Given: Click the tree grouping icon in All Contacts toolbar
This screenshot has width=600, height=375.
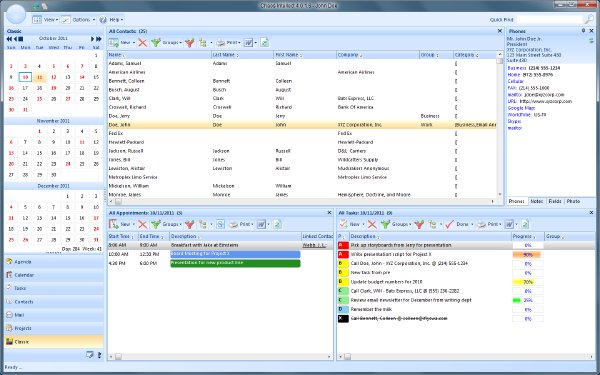Looking at the screenshot, I should pos(203,42).
